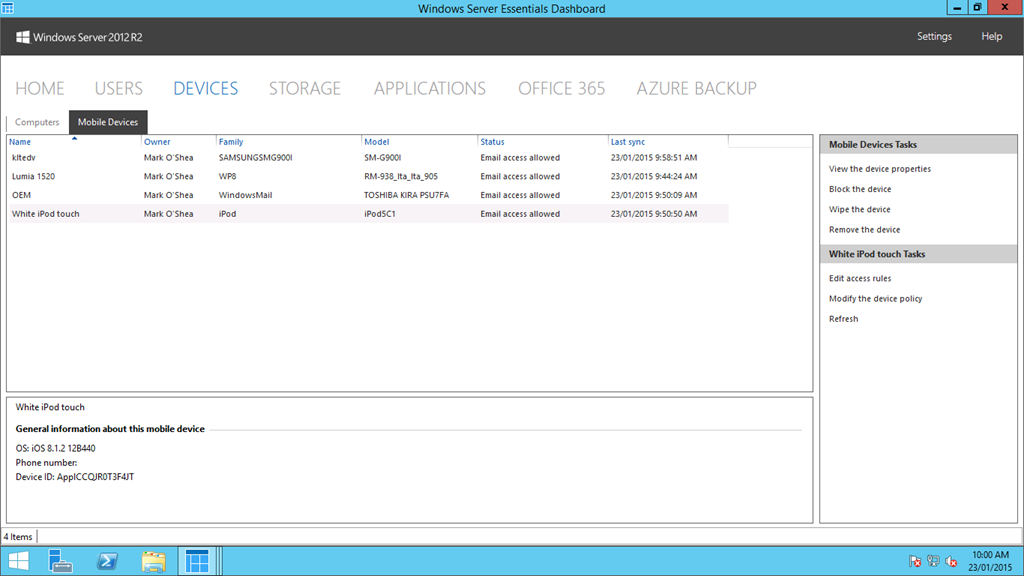Sort devices by the Last sync column
This screenshot has width=1024, height=576.
pyautogui.click(x=628, y=142)
